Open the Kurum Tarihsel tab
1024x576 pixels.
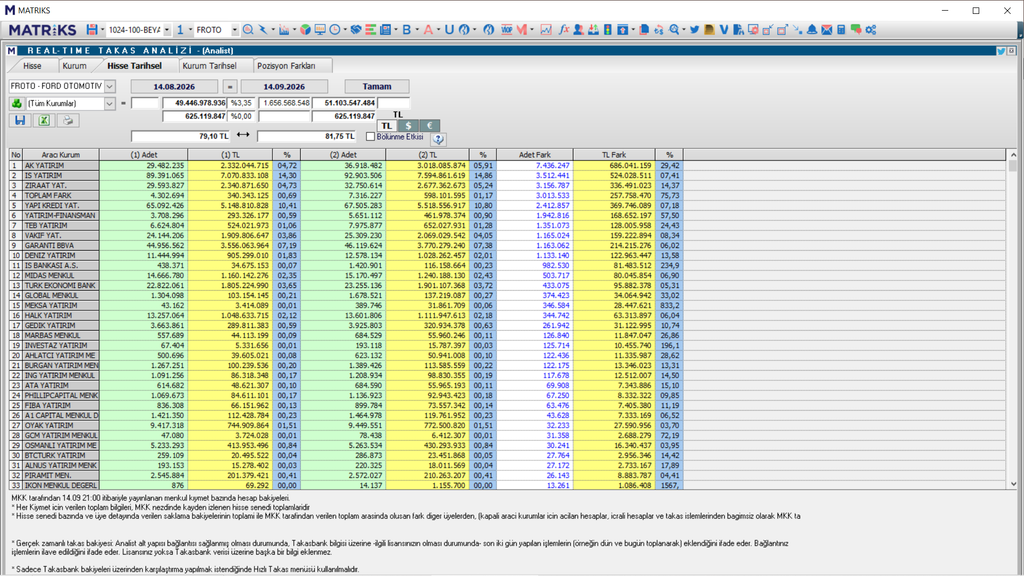pos(209,66)
